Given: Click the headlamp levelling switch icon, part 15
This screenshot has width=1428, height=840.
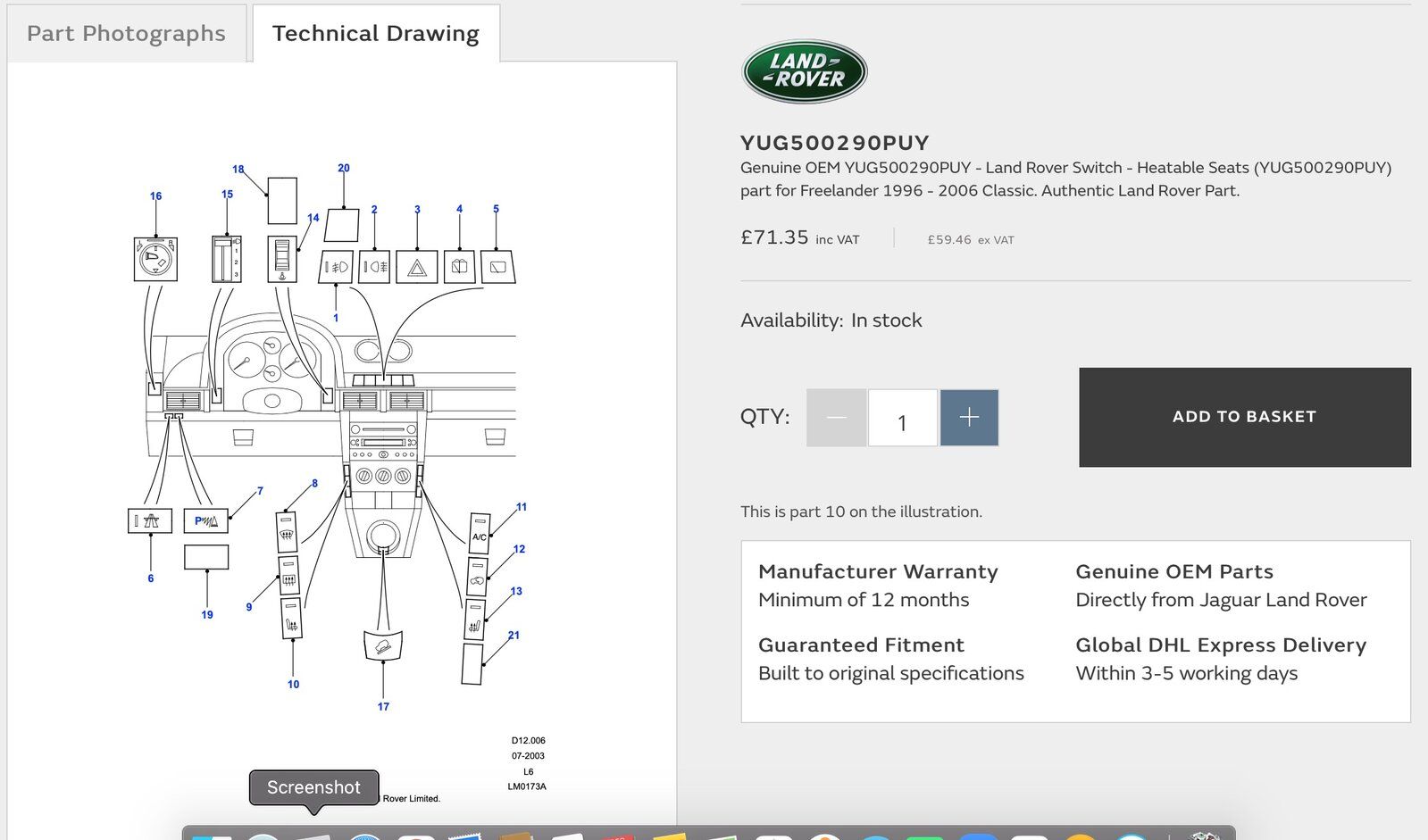Looking at the screenshot, I should [227, 259].
